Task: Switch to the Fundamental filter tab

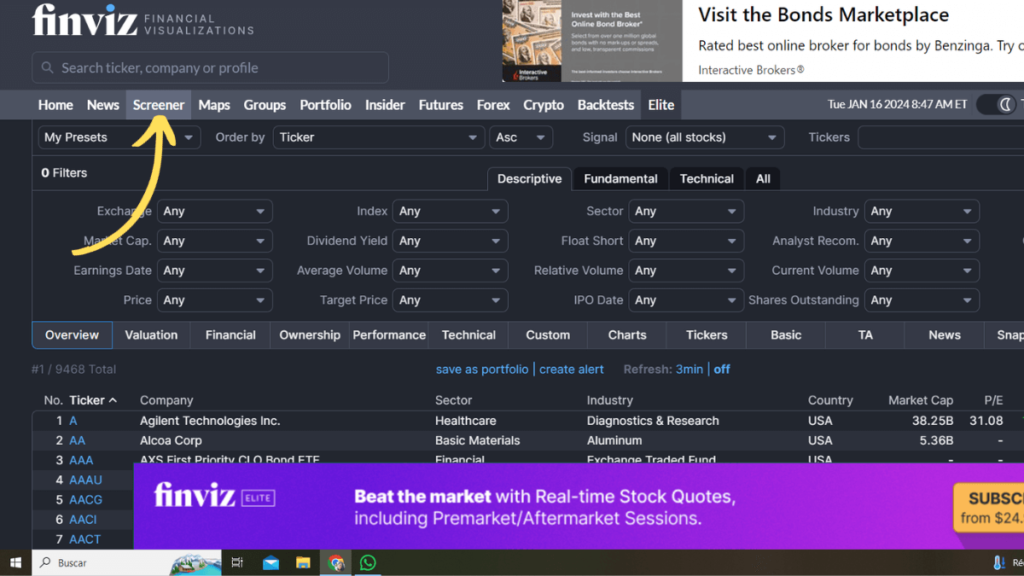Action: click(620, 179)
